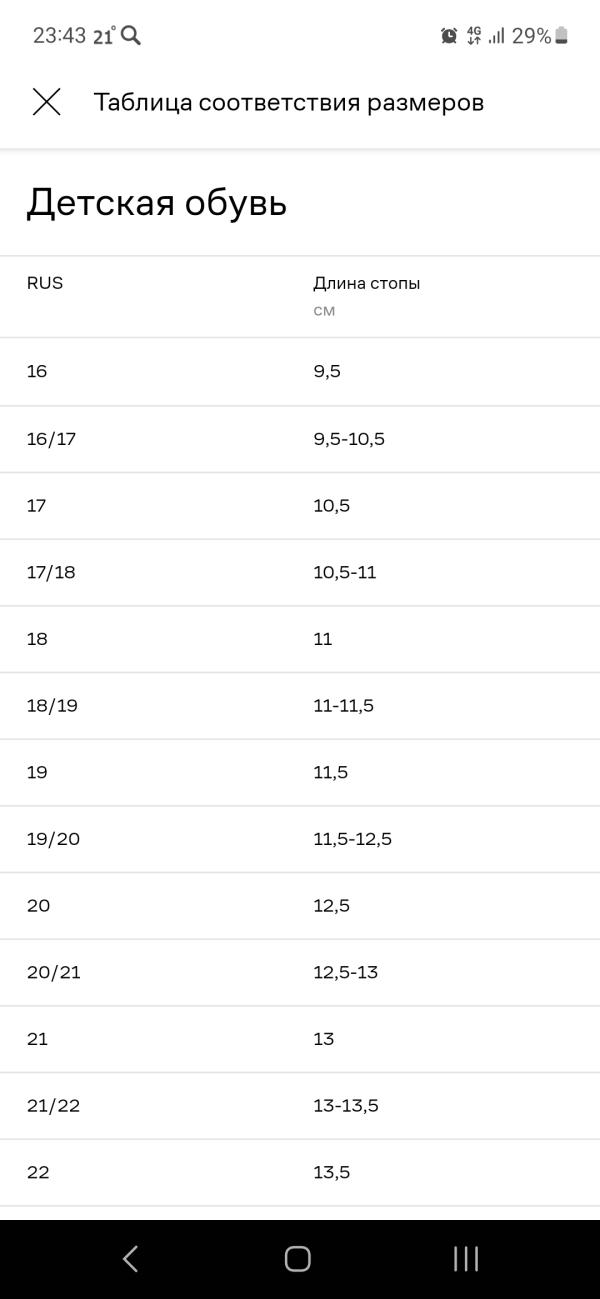
Task: Close the size chart with X icon
Action: tap(47, 102)
